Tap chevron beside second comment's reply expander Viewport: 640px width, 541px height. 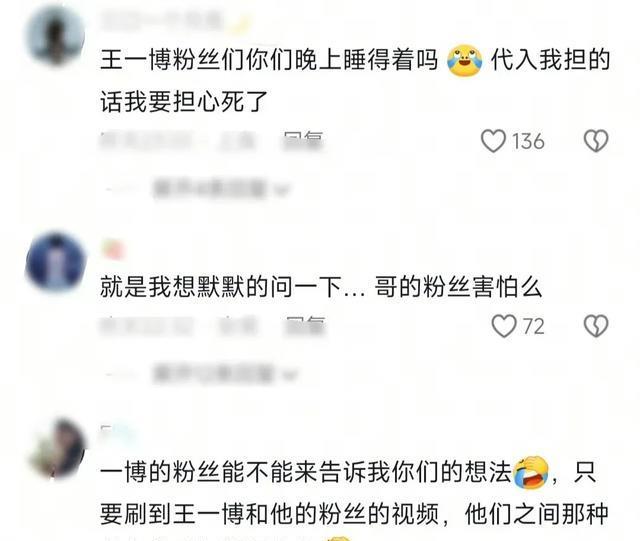pos(290,374)
